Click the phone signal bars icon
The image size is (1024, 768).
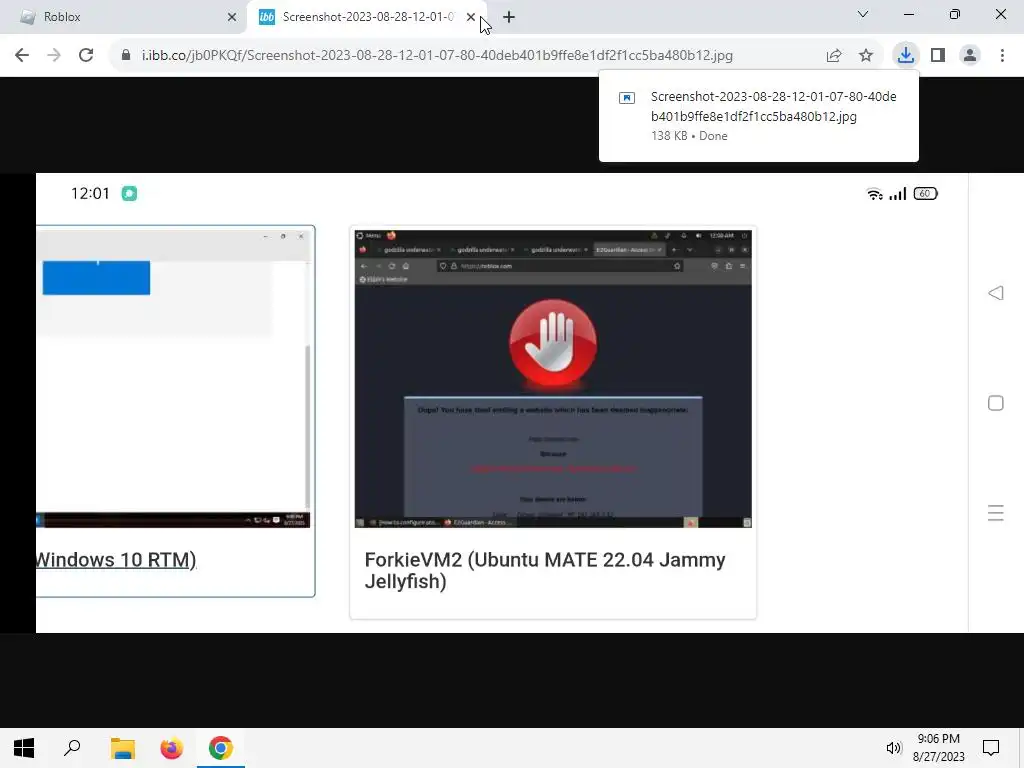coord(898,194)
